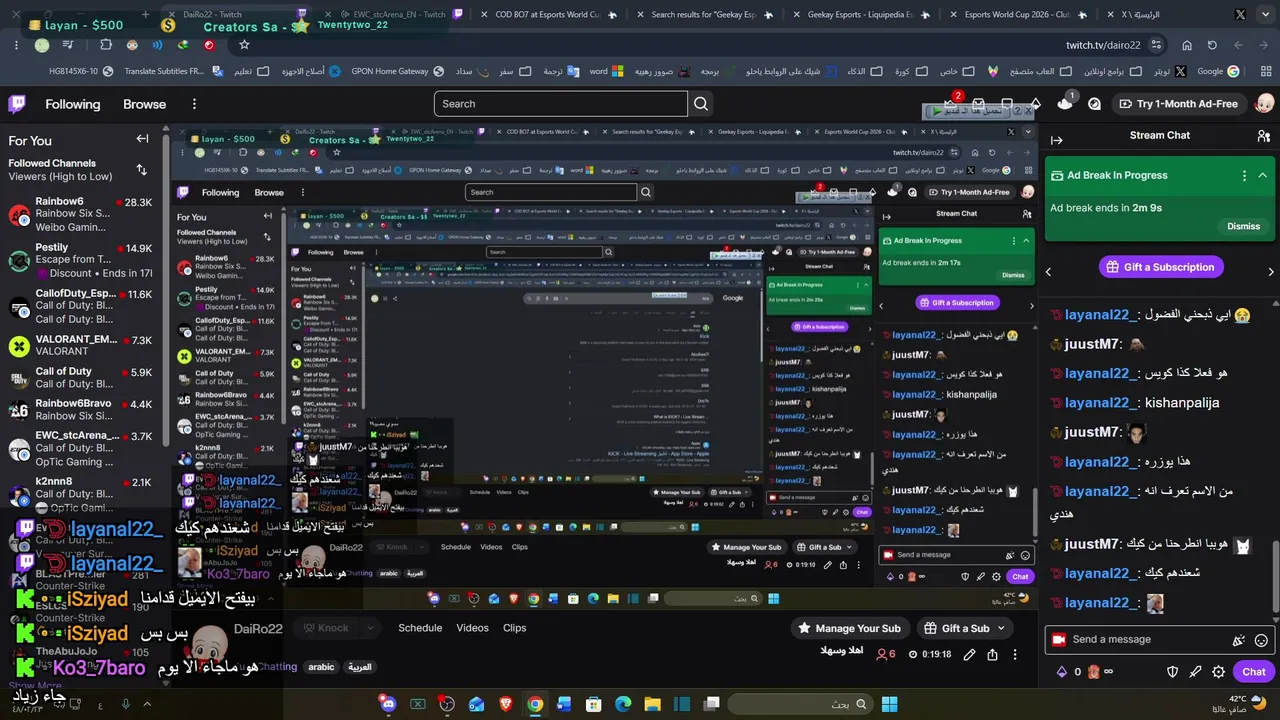Open the user avatar menu at top
1280x720 pixels.
click(1264, 104)
